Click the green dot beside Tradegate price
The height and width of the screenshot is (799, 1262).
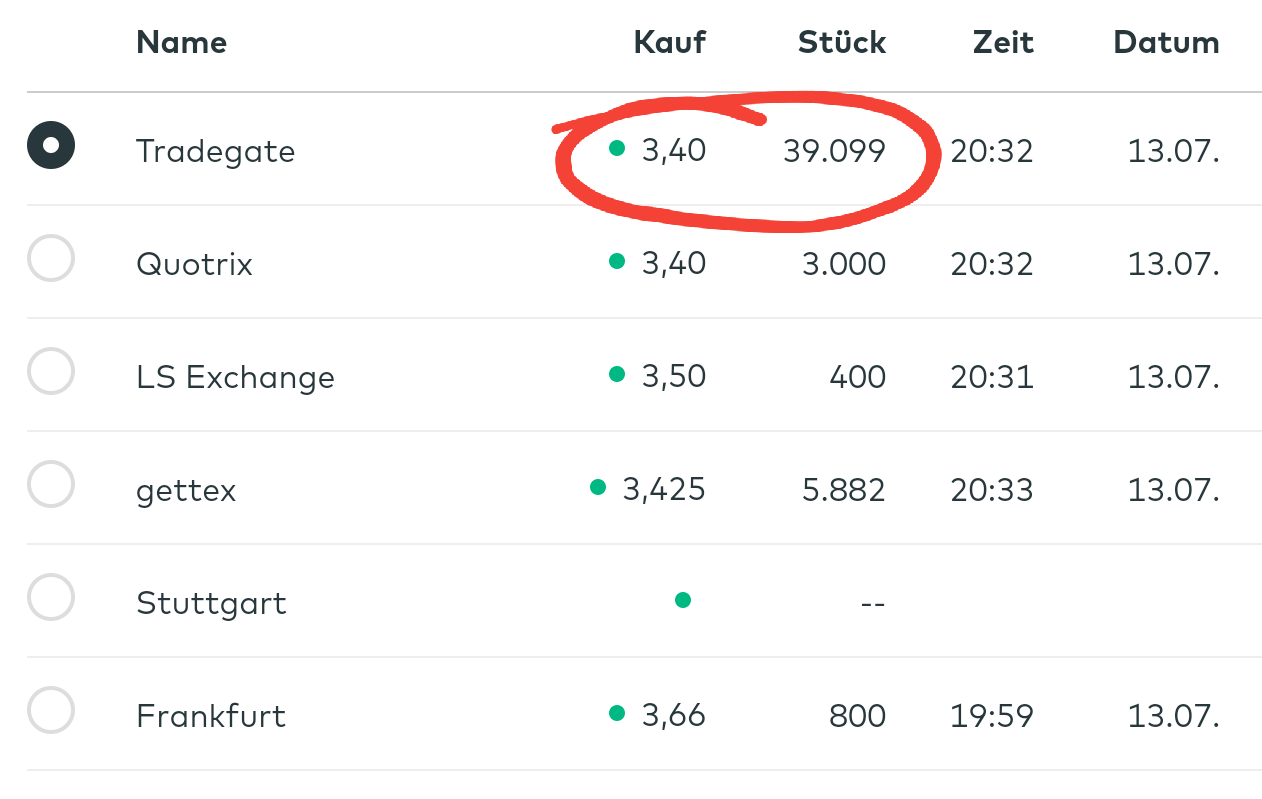click(617, 149)
